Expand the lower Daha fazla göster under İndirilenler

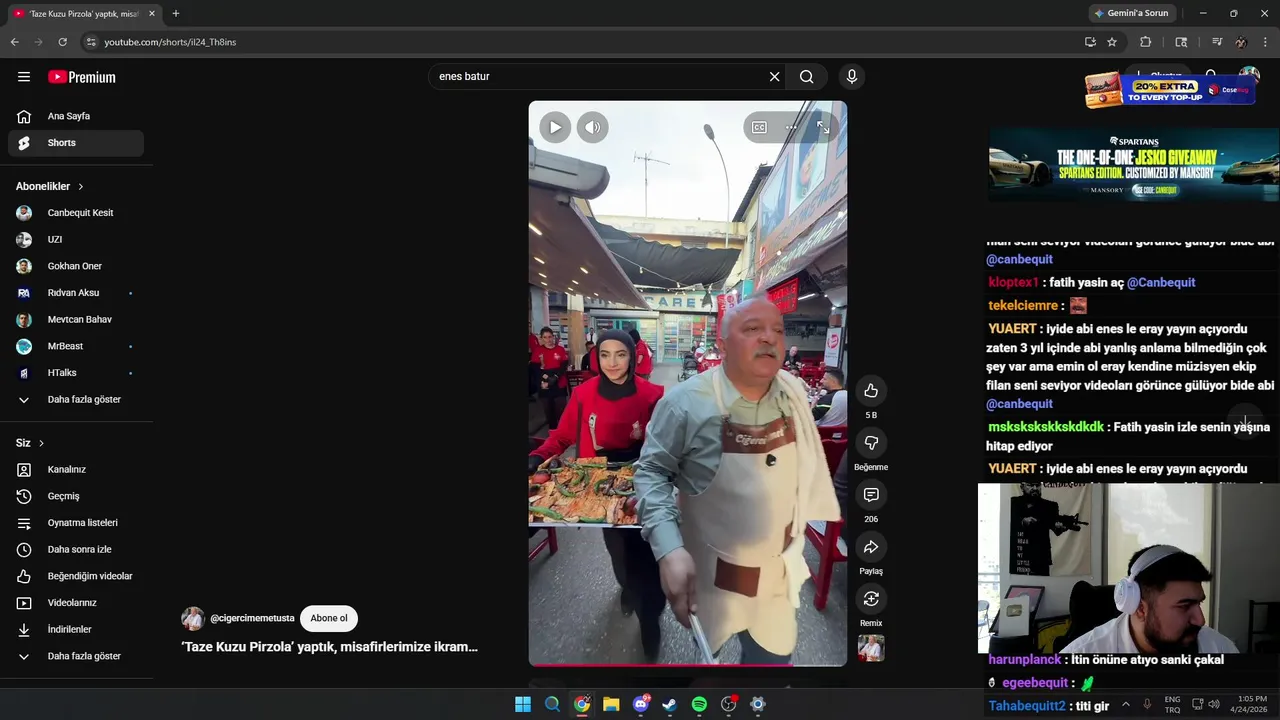(x=76, y=656)
